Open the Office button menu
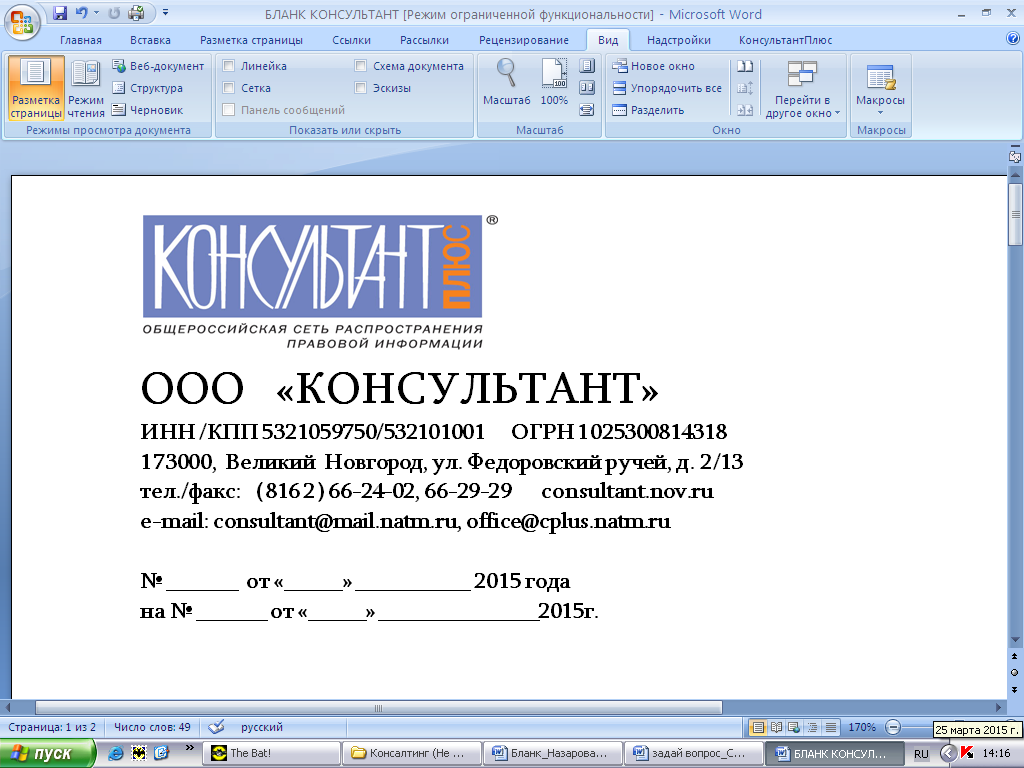The height and width of the screenshot is (768, 1024). tap(22, 20)
